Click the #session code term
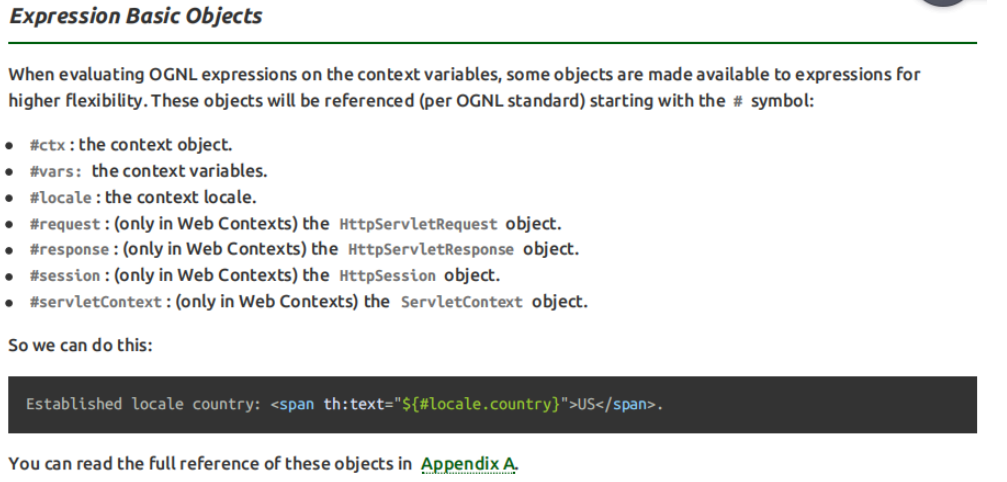The width and height of the screenshot is (1007, 482). click(65, 276)
